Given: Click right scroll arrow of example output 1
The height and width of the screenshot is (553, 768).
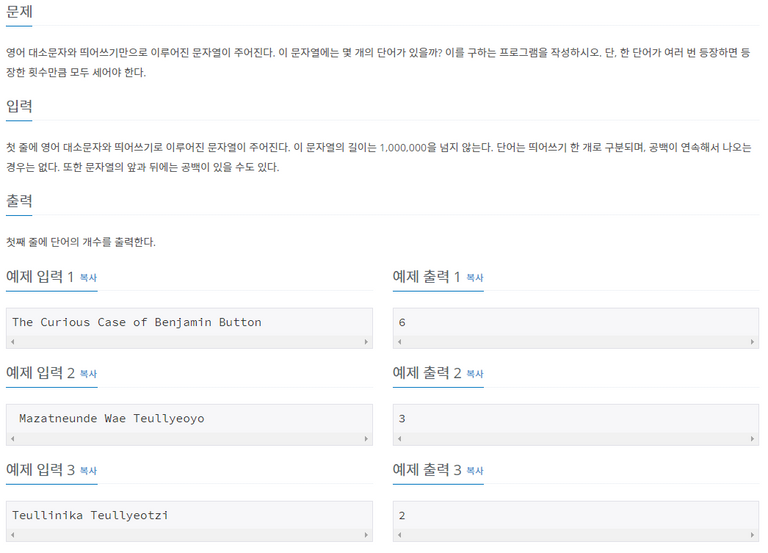Looking at the screenshot, I should pyautogui.click(x=752, y=342).
